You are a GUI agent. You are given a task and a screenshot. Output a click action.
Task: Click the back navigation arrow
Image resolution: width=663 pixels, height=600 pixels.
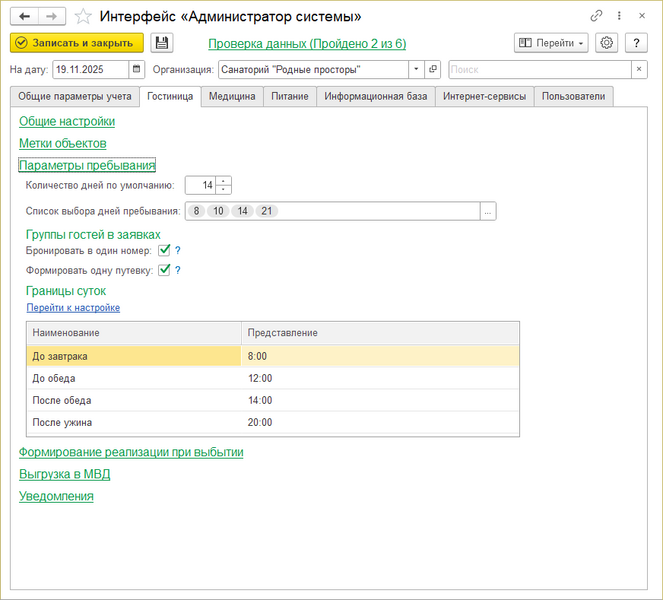(24, 16)
